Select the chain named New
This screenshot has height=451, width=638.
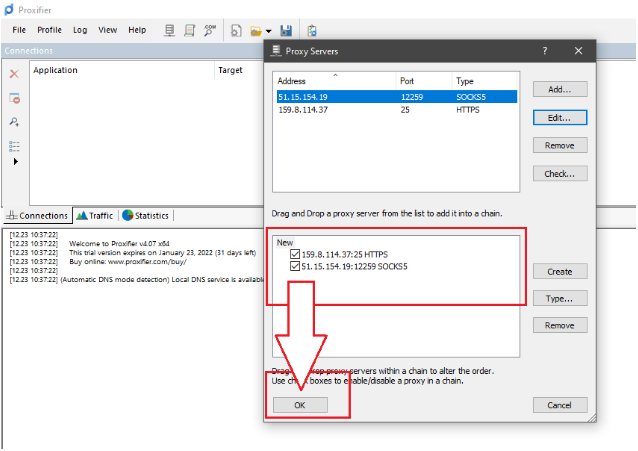[x=285, y=242]
